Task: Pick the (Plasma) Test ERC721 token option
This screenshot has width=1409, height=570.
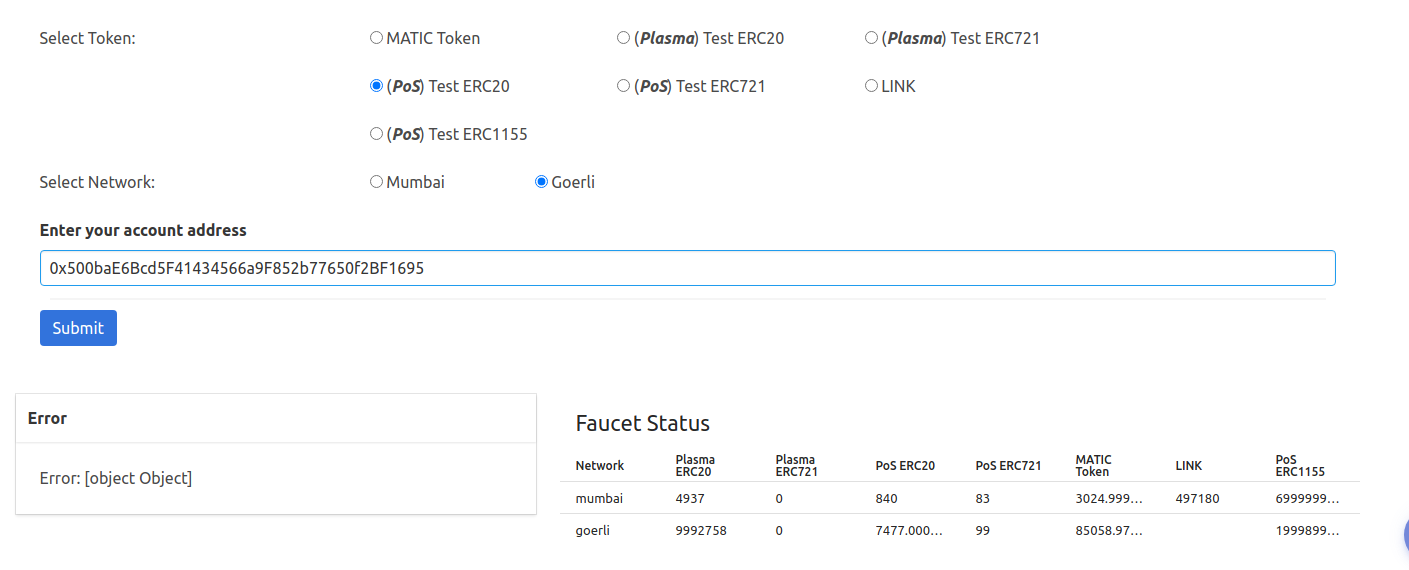Action: click(x=871, y=38)
